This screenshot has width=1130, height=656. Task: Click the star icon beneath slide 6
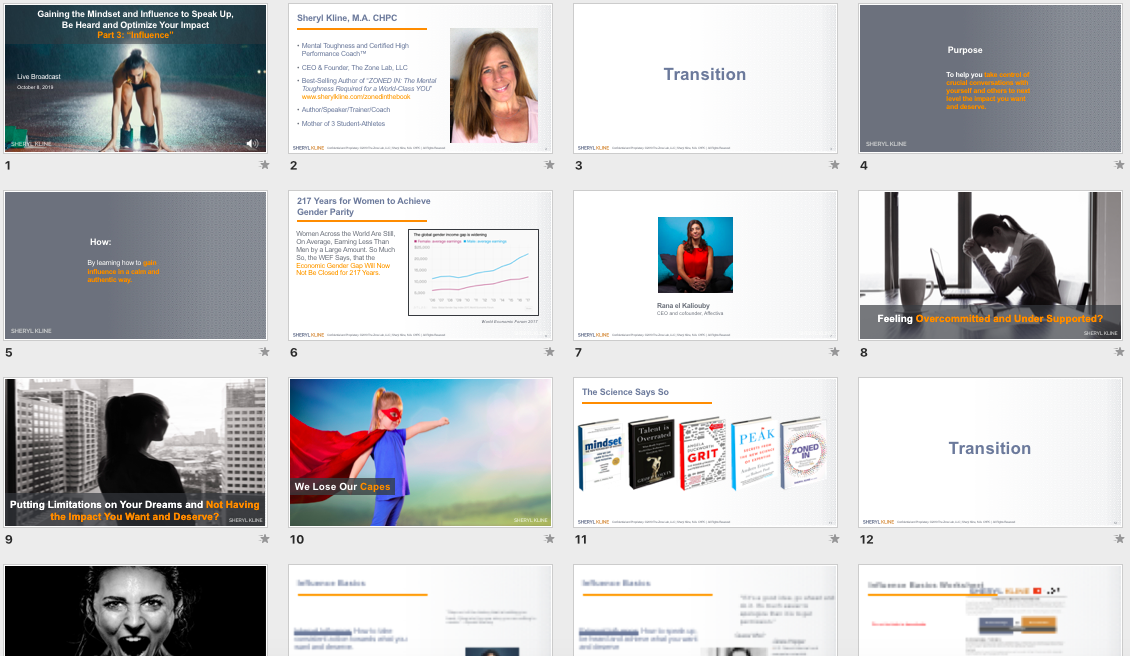[x=550, y=352]
